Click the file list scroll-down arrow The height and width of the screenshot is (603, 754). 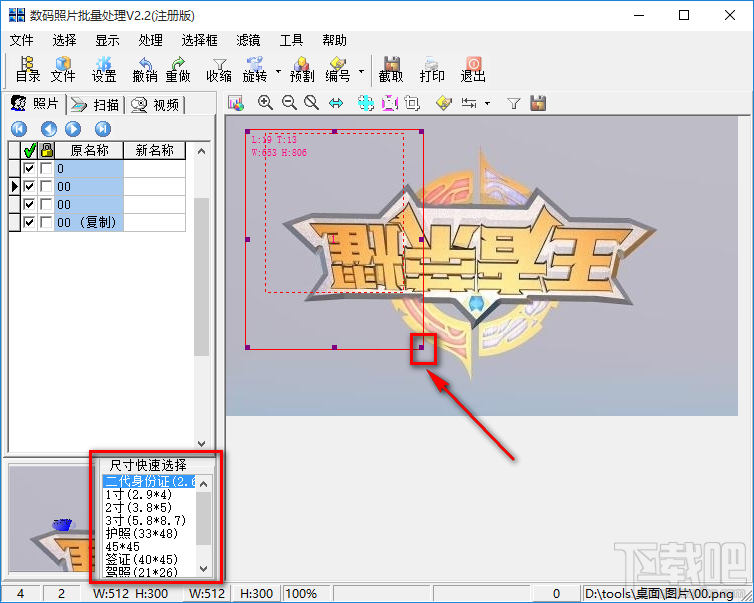pos(201,443)
